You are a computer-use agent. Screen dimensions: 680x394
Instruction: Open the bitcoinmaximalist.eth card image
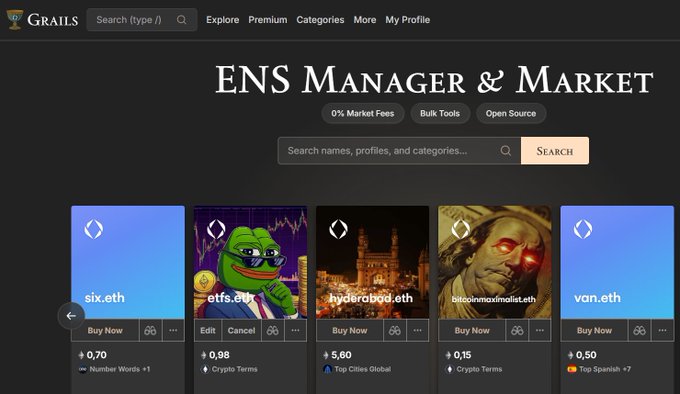tap(495, 262)
